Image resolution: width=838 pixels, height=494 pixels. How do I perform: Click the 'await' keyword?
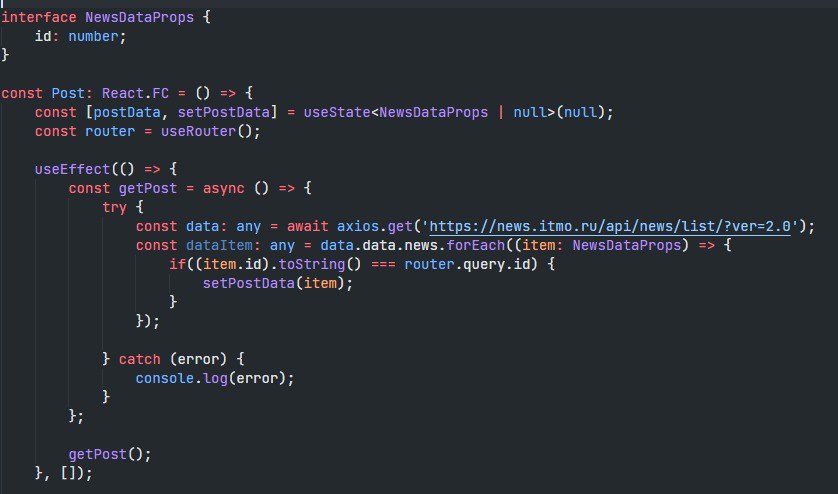click(x=307, y=227)
